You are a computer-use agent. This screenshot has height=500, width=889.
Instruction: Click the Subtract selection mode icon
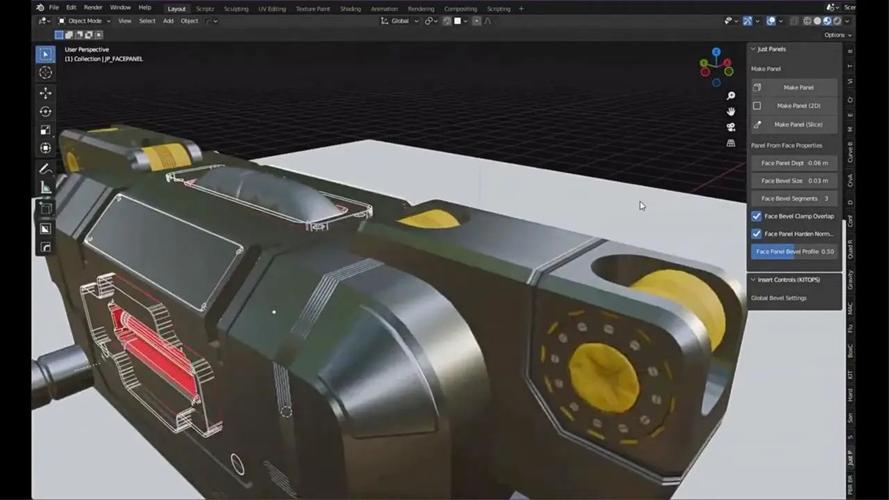(x=79, y=35)
